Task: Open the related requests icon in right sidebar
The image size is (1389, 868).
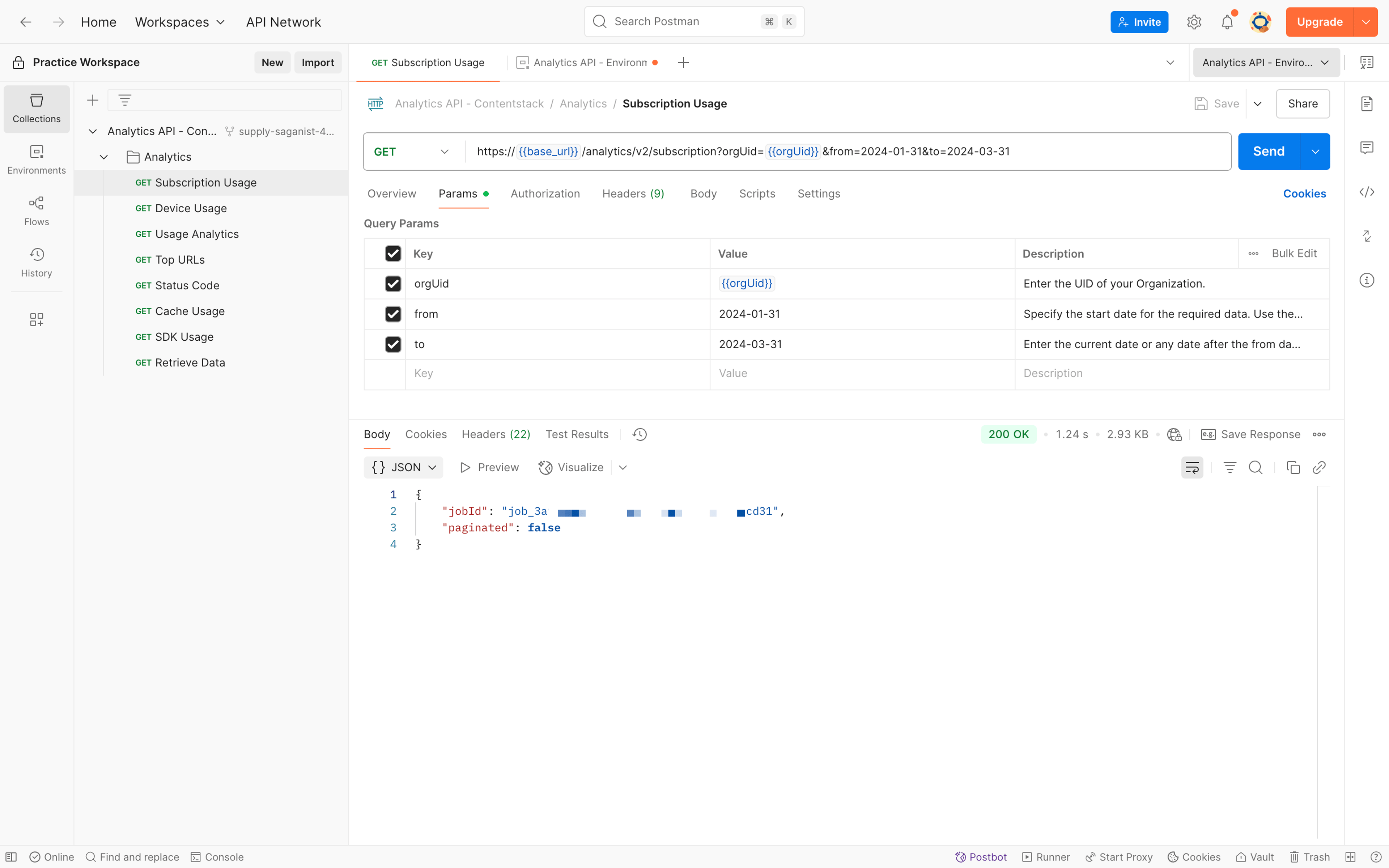Action: (1367, 236)
